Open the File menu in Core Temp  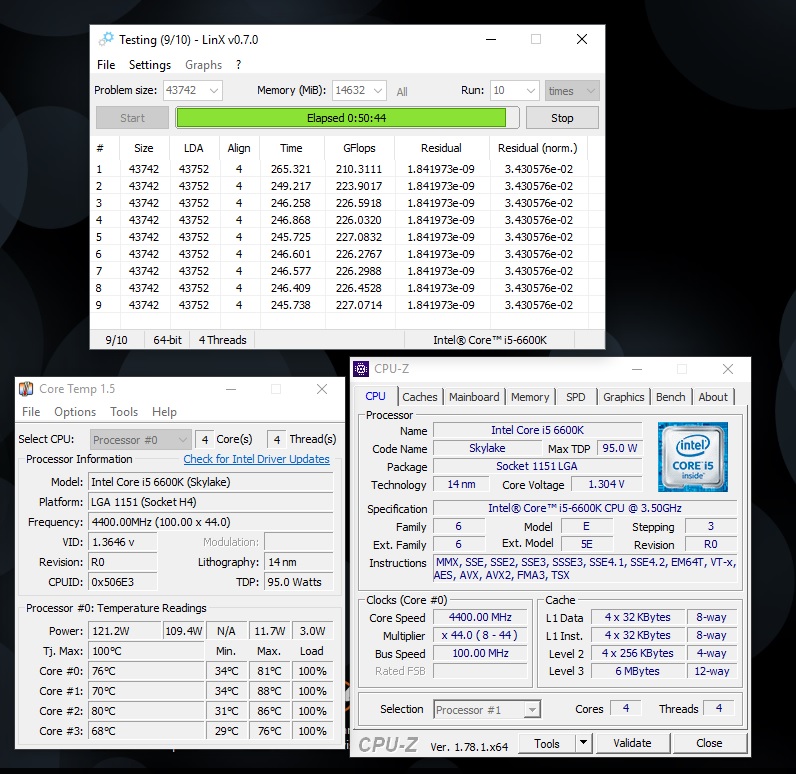pyautogui.click(x=31, y=412)
